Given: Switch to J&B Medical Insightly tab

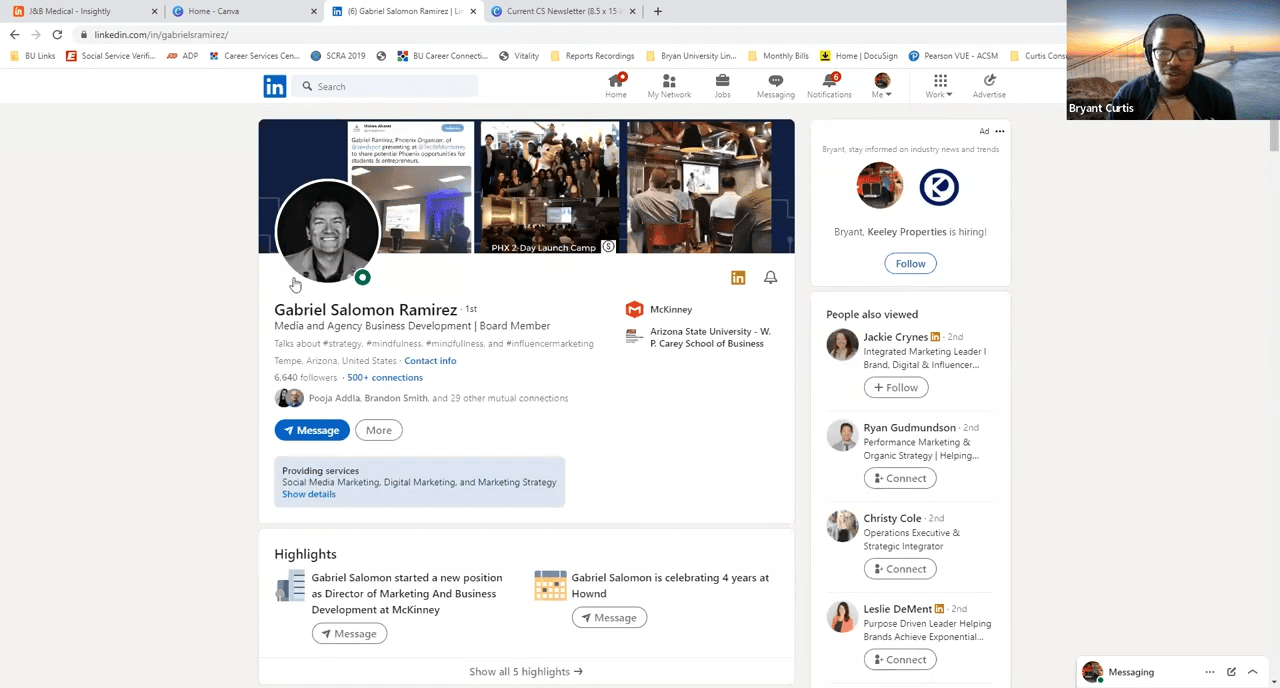Looking at the screenshot, I should coord(82,12).
